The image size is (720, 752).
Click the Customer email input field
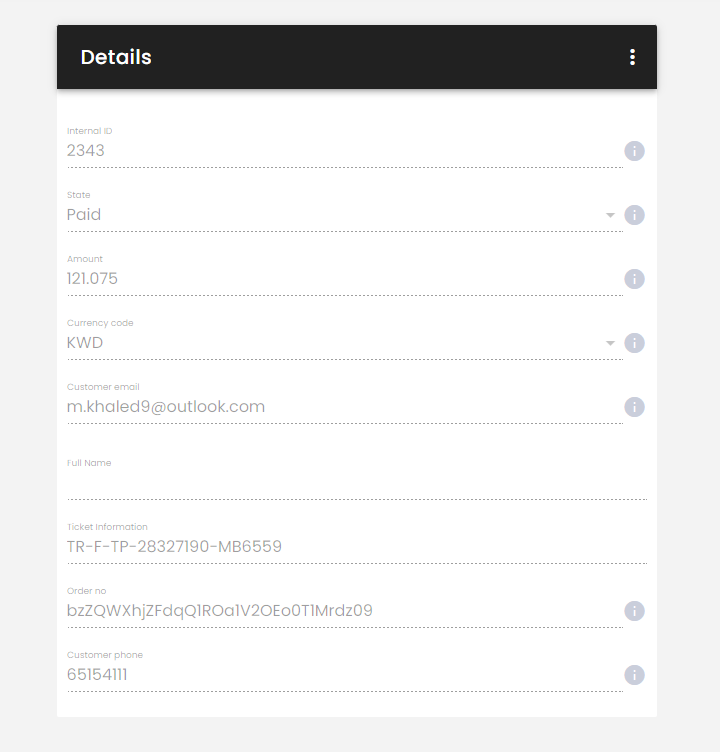tap(345, 407)
